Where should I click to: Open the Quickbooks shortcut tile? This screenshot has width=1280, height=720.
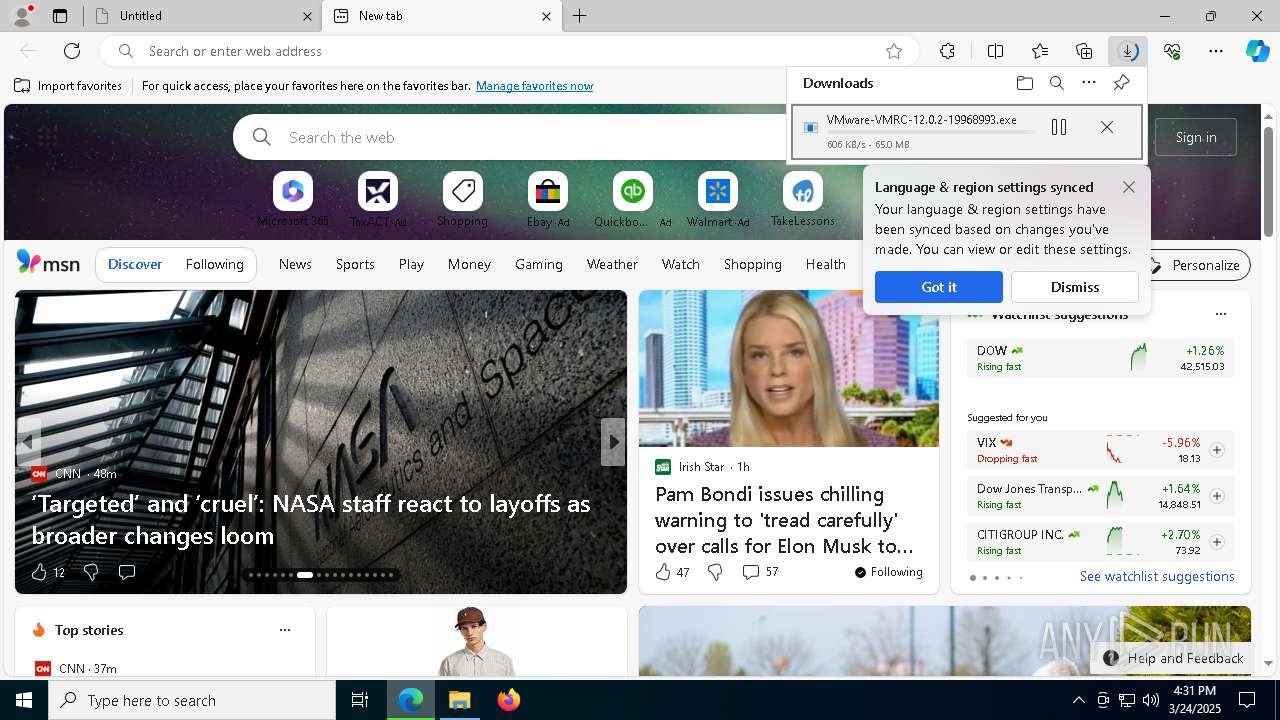(632, 199)
